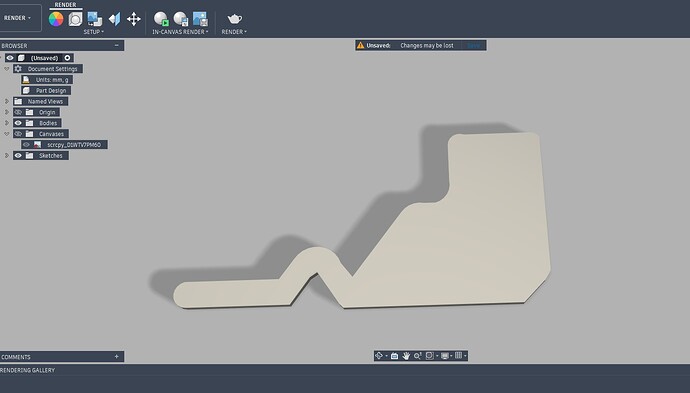Click the warning triangle icon
690x393 pixels.
(x=360, y=45)
